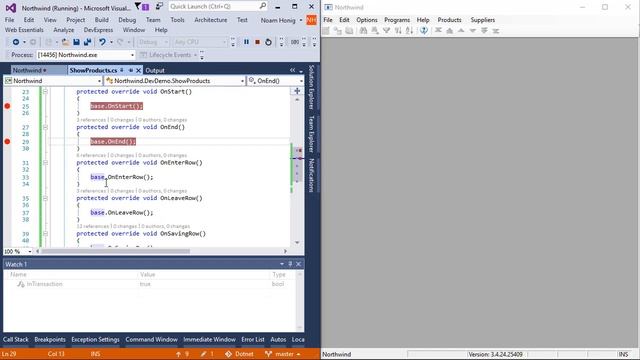Stop debugging with the red square button

257,42
